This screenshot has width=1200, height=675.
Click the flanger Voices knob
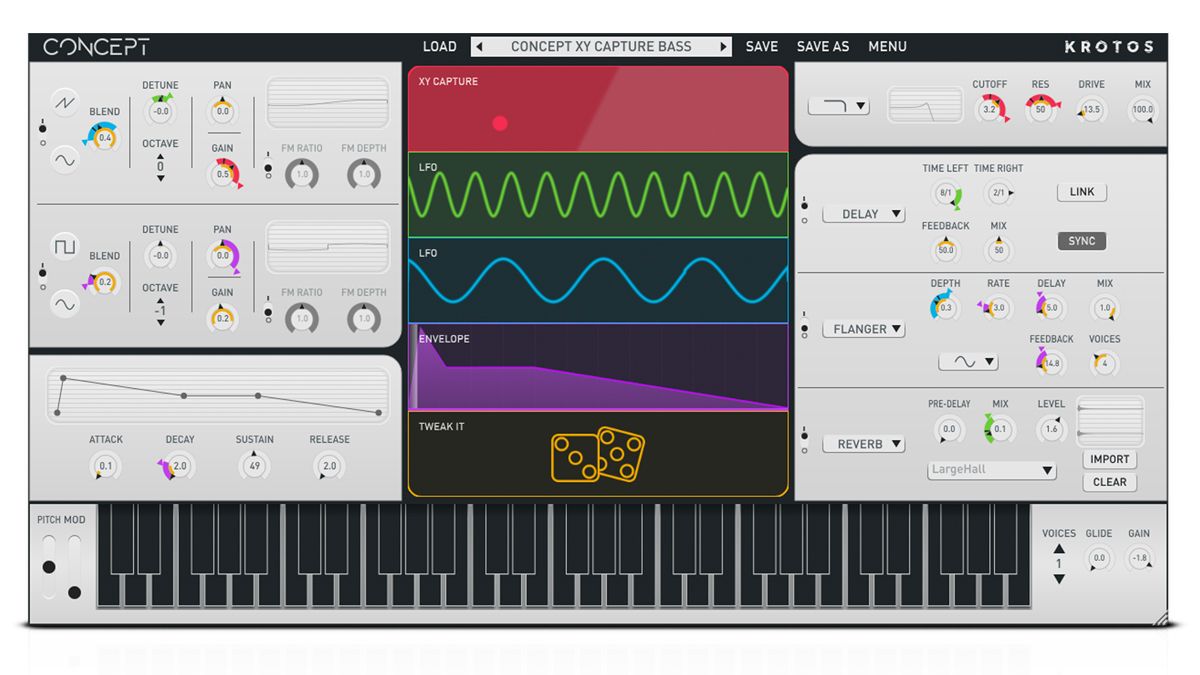pyautogui.click(x=1104, y=364)
